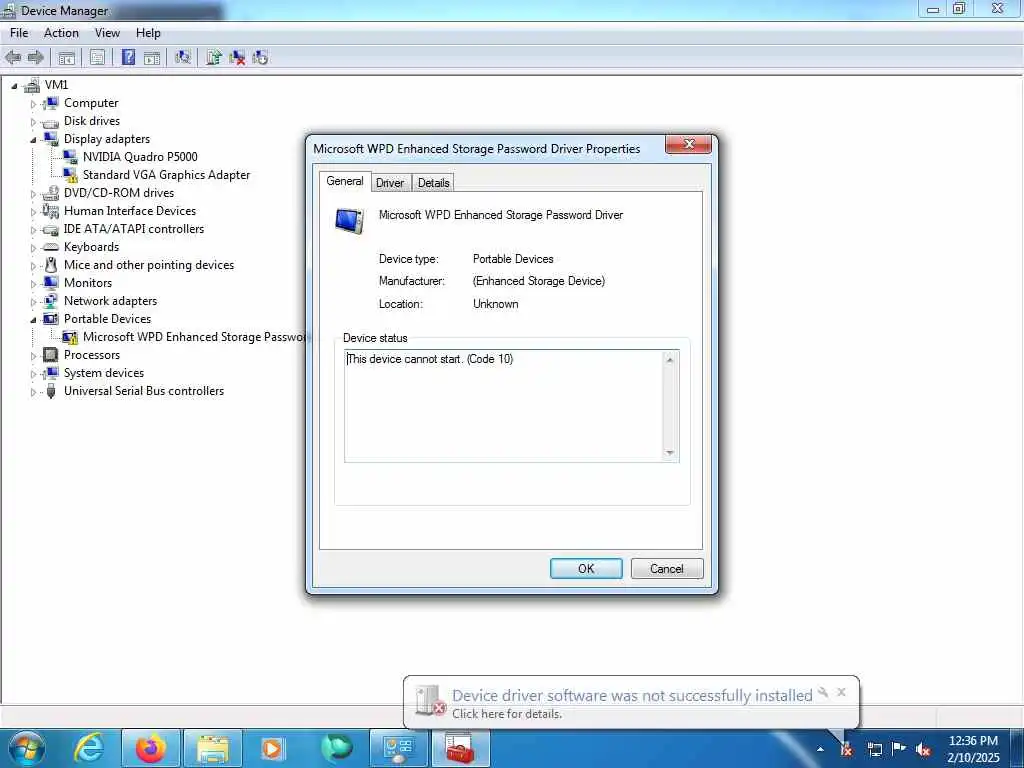Click 'Click here for details' in the balloon
1024x768 pixels.
point(507,714)
